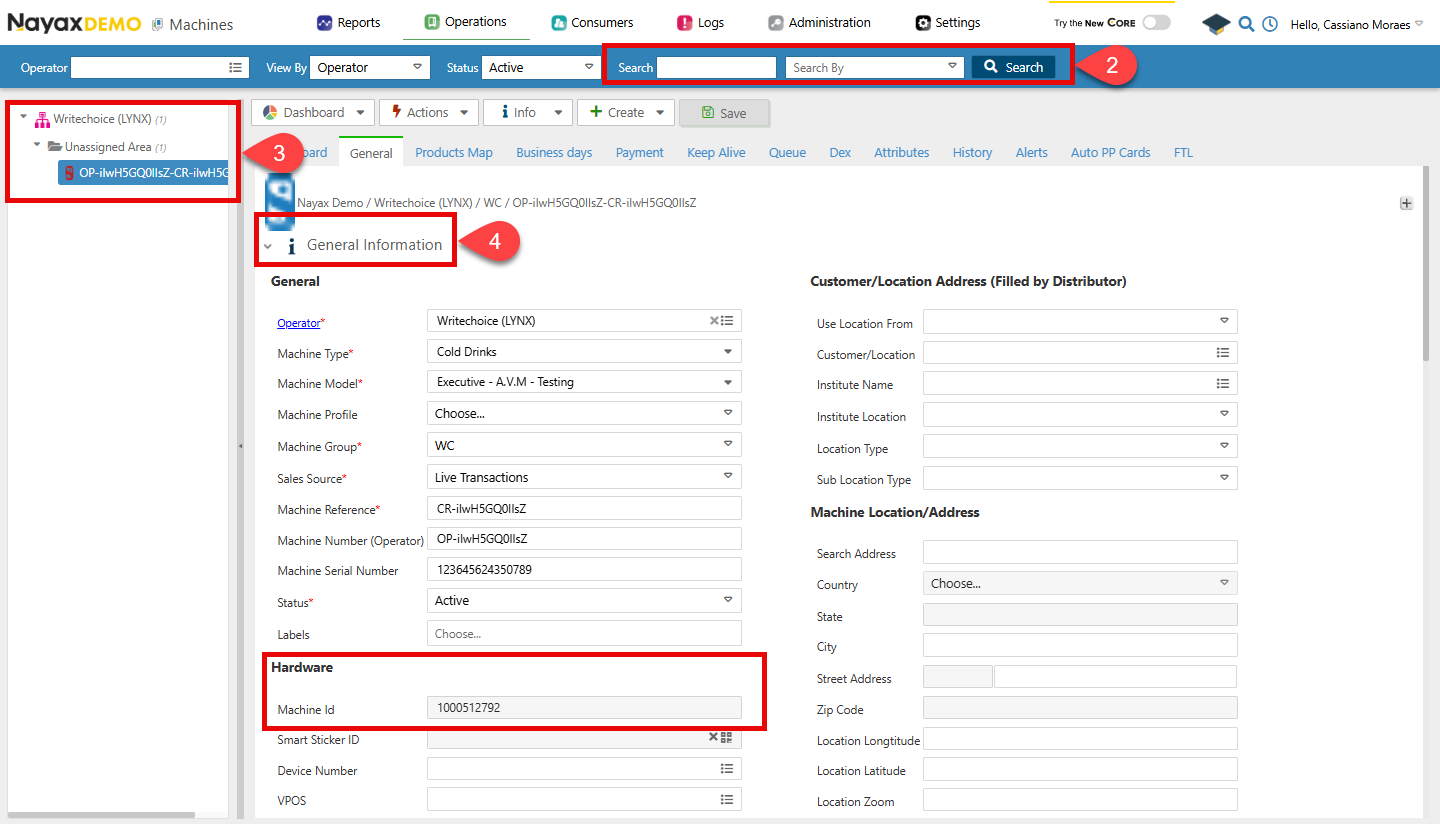This screenshot has width=1440, height=824.
Task: Open the Customer/Location list picker icon
Action: (x=1223, y=353)
